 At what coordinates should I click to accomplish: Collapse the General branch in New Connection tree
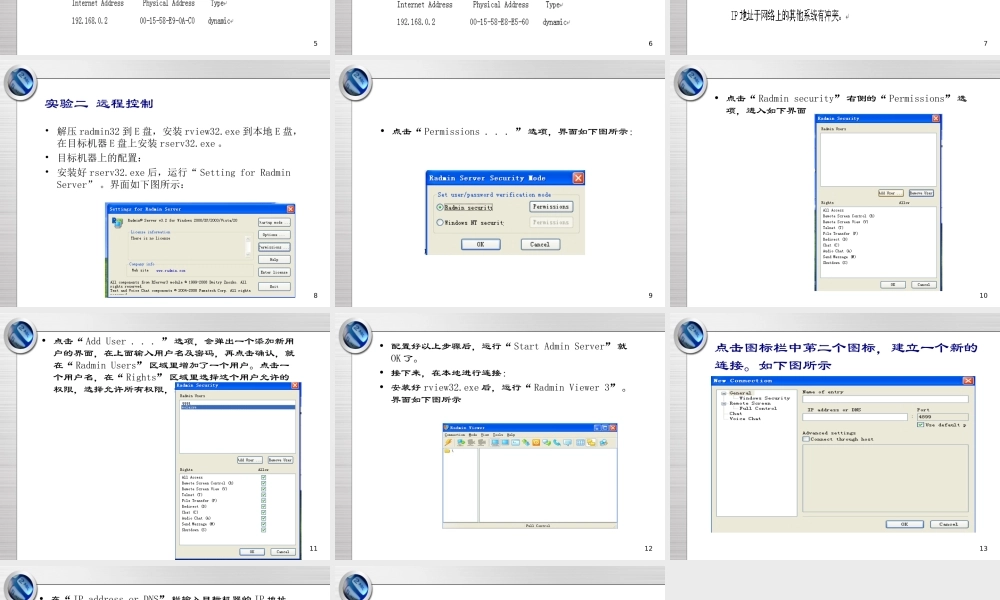point(724,392)
